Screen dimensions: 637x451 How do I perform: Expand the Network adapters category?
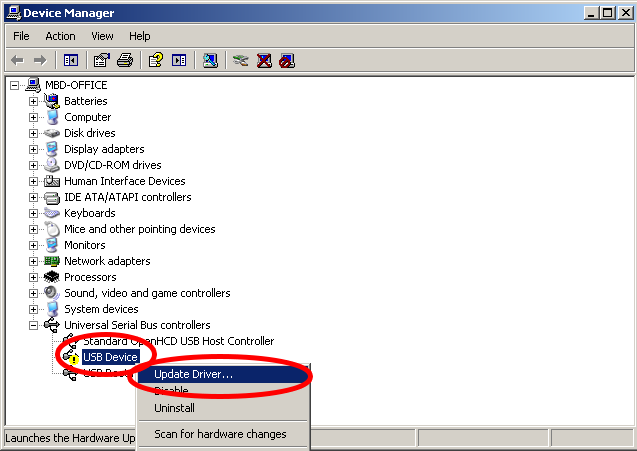point(33,261)
